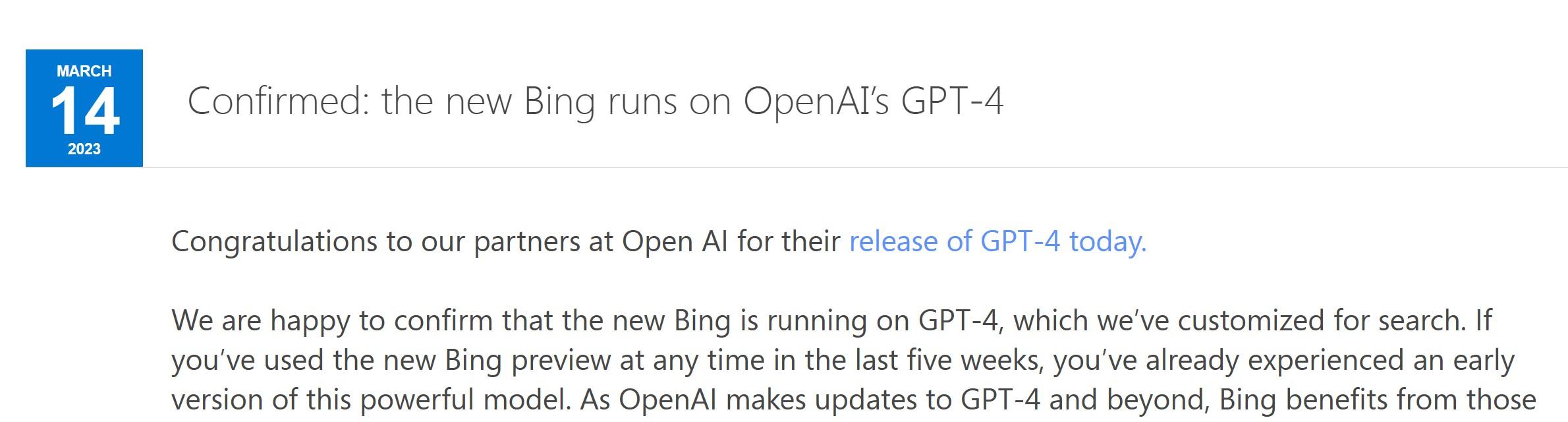Click "Bing benefits from those" text
Image resolution: width=1568 pixels, height=422 pixels.
coord(1378,400)
